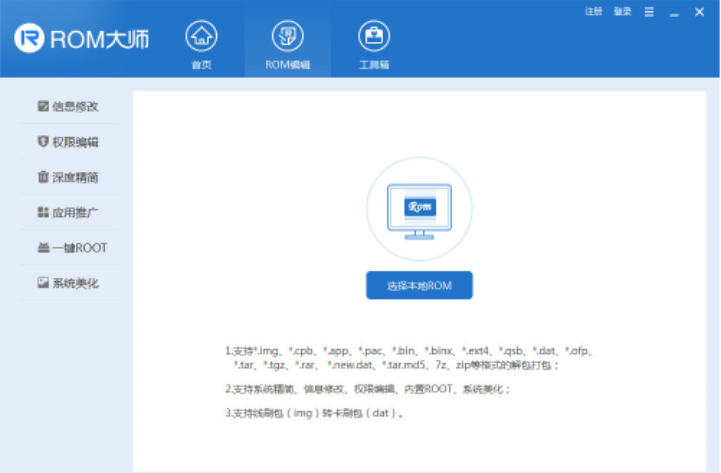The width and height of the screenshot is (721, 473).
Task: Click the 信息修改 edit icon
Action: [43, 106]
